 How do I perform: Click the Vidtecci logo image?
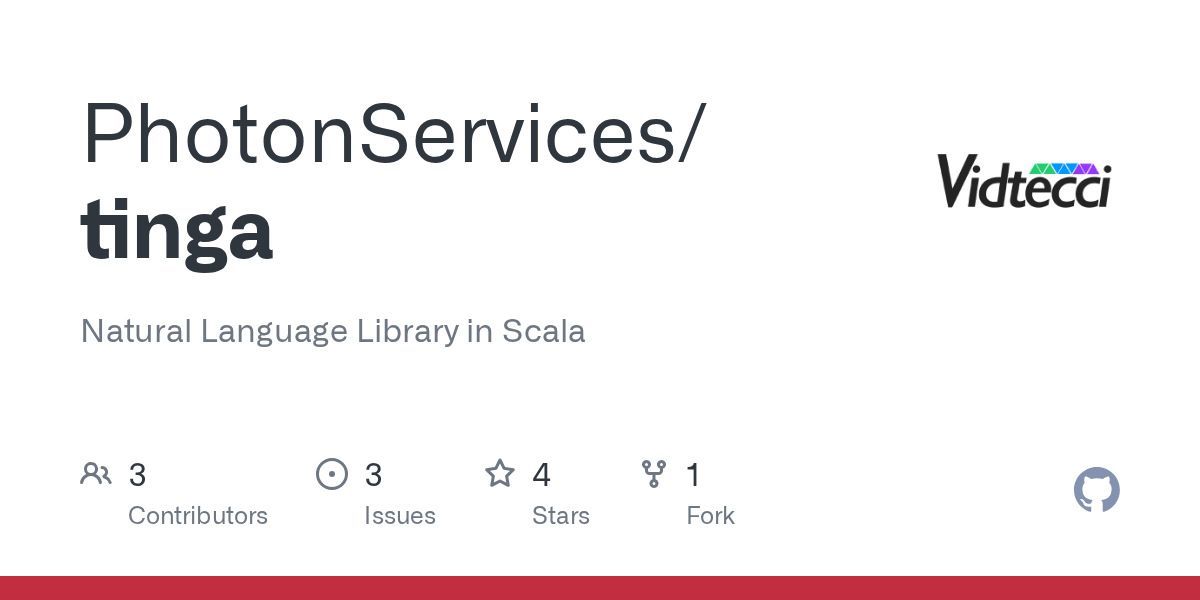(1024, 180)
